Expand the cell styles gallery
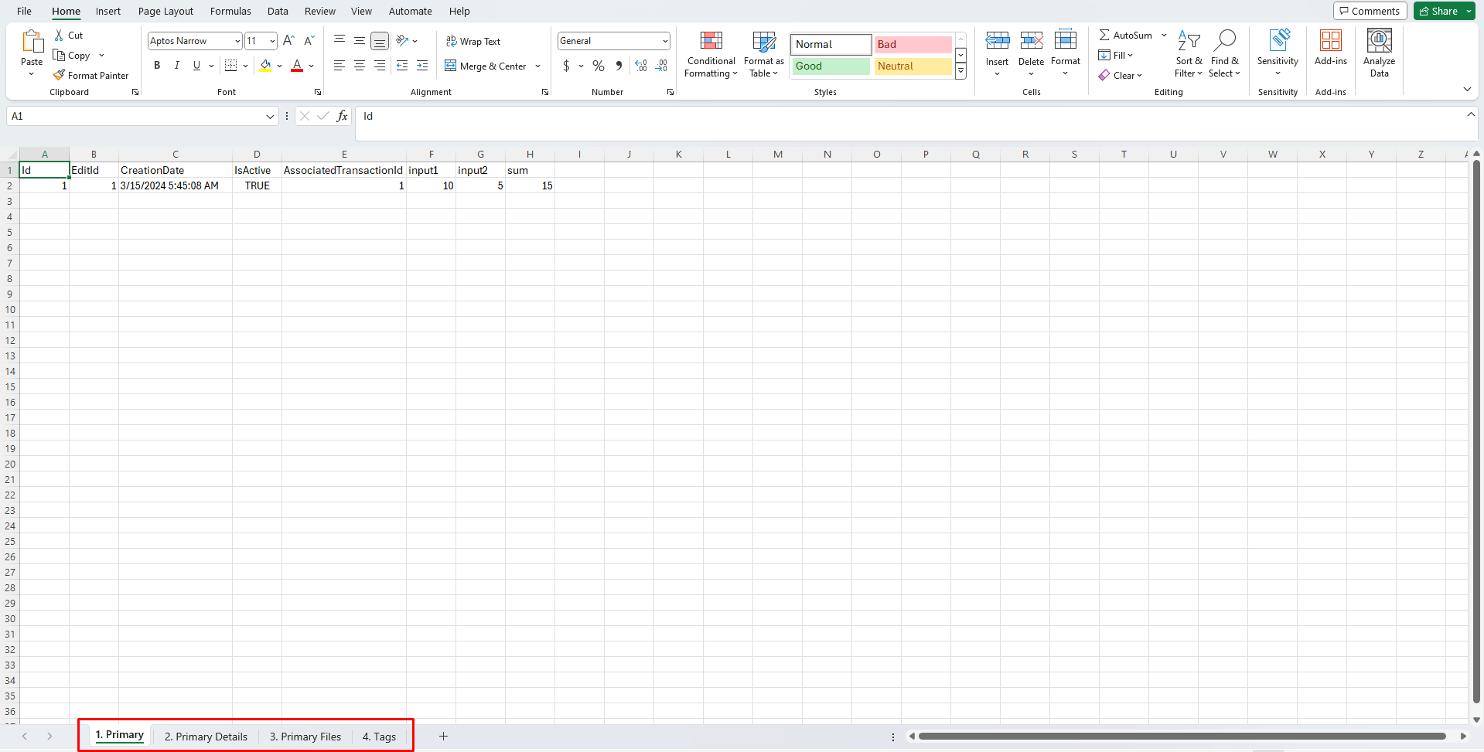Viewport: 1484px width, 752px height. click(961, 72)
